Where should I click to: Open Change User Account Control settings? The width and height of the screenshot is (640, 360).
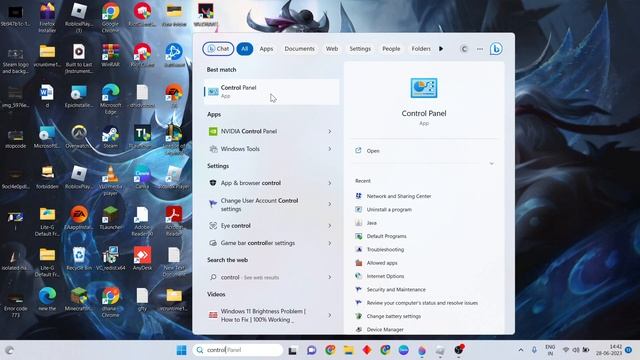(271, 204)
